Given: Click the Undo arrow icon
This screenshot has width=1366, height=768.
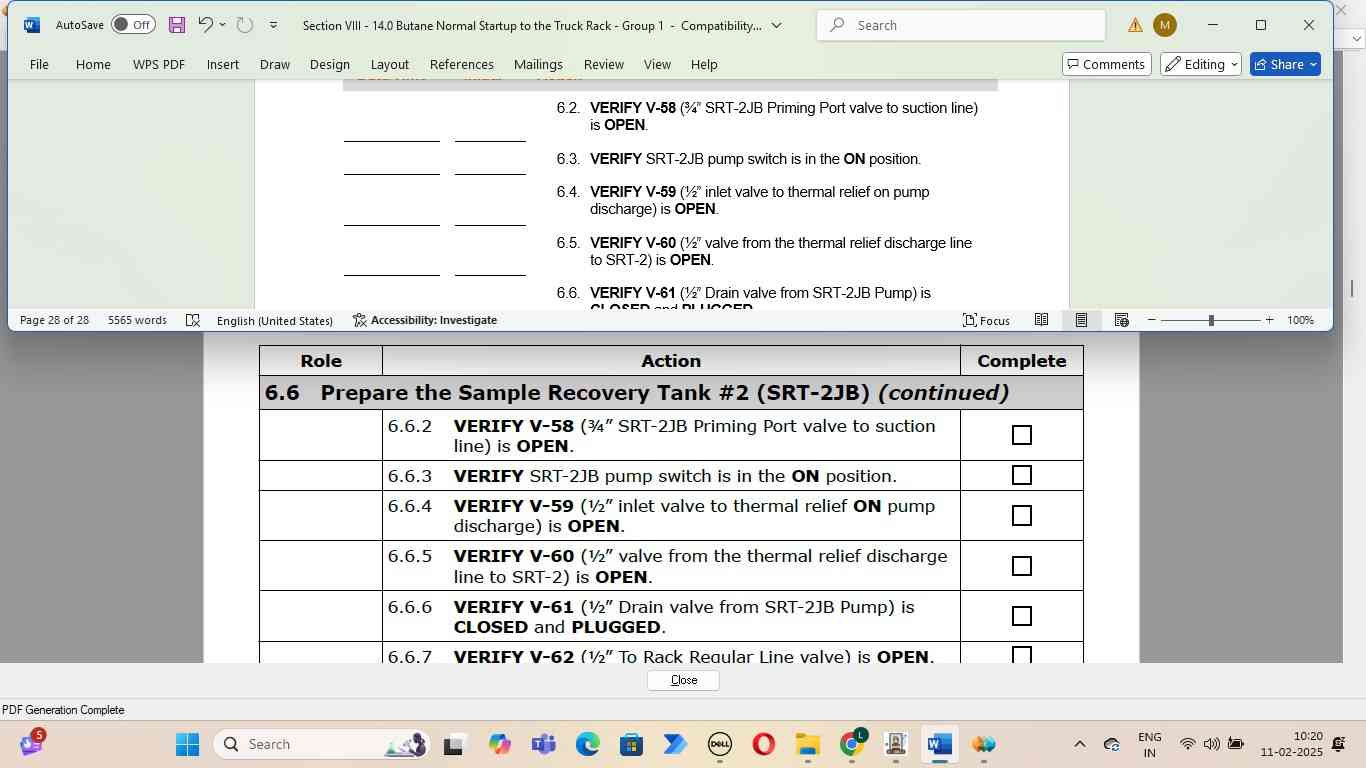Looking at the screenshot, I should tap(205, 25).
